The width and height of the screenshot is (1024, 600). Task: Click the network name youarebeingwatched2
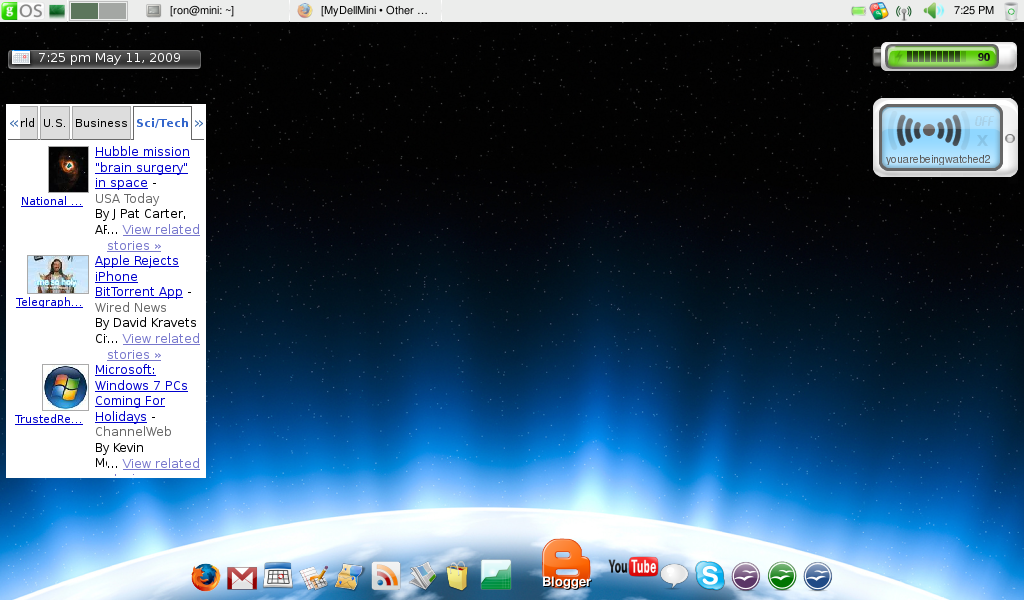(938, 159)
